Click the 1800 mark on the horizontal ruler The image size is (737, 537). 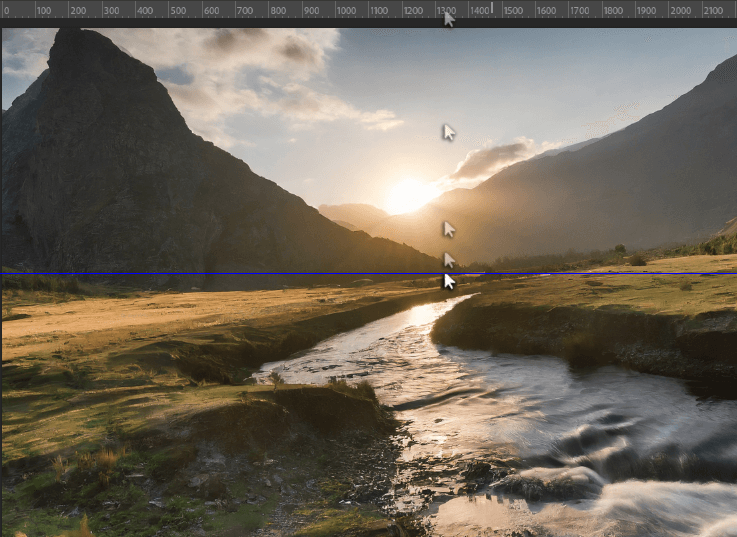[x=613, y=10]
